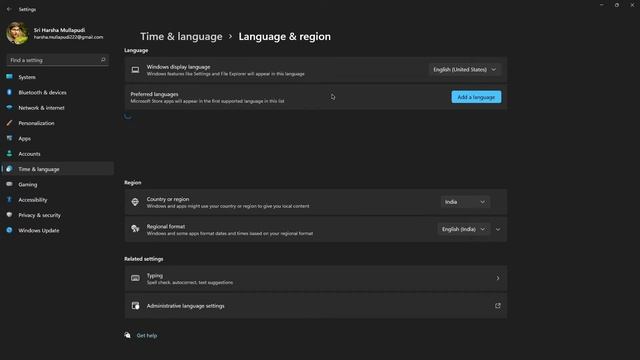640x360 pixels.
Task: Open the Country or region dropdown
Action: point(465,202)
